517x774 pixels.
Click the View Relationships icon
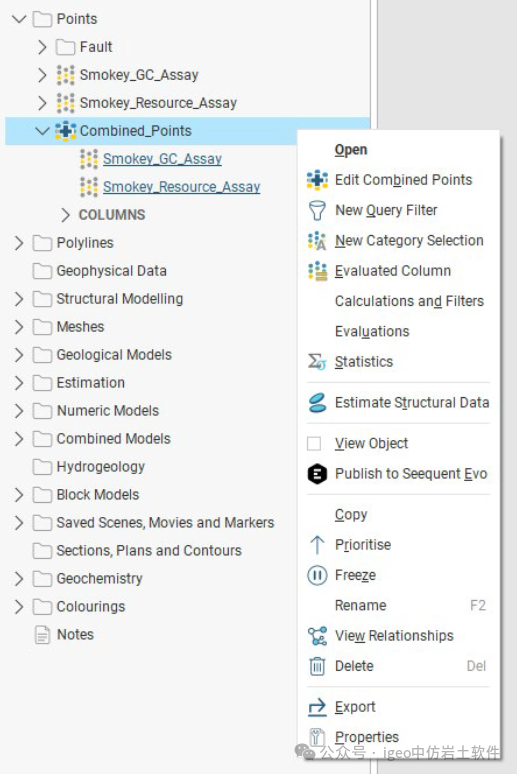coord(317,636)
